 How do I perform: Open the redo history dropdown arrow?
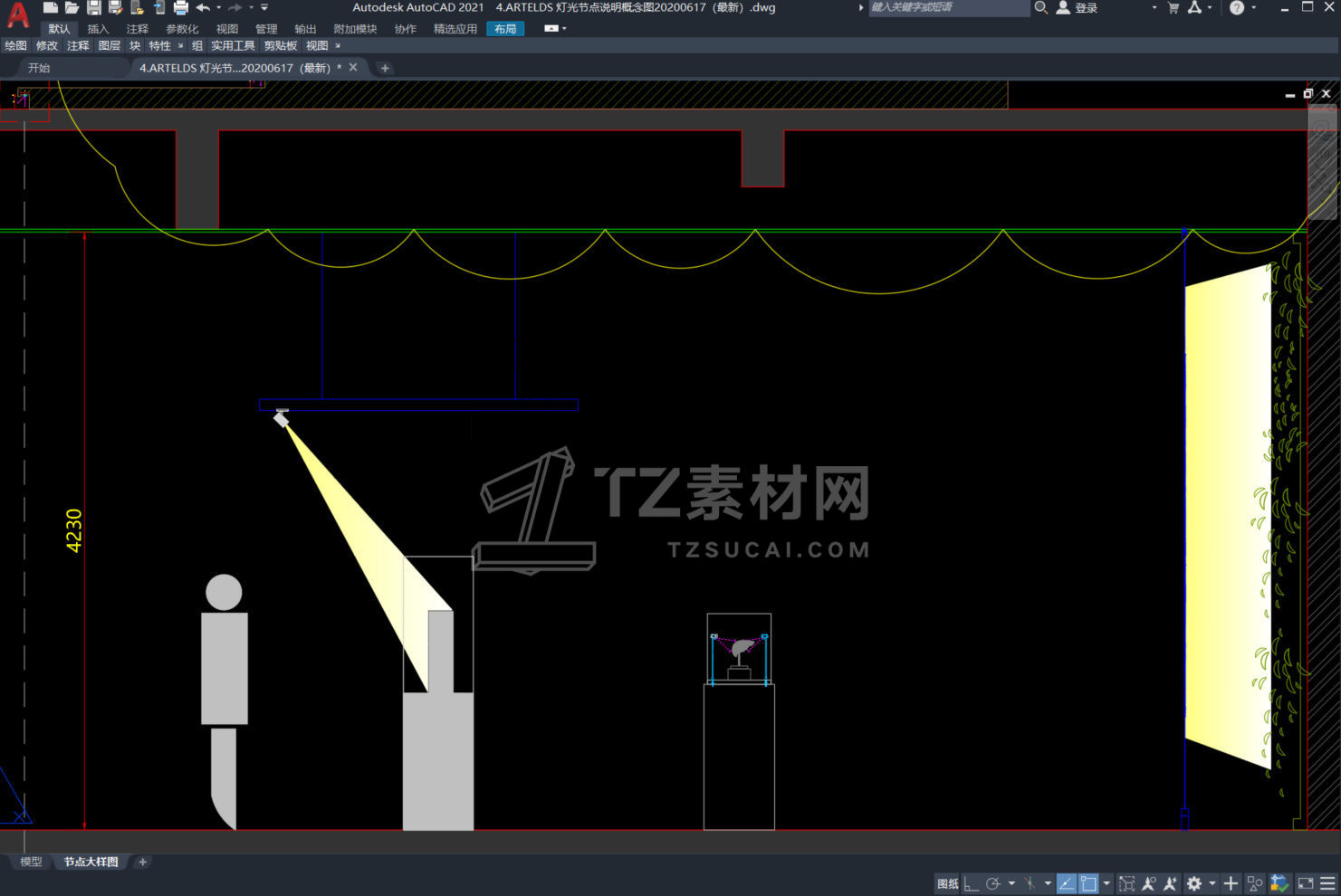251,7
